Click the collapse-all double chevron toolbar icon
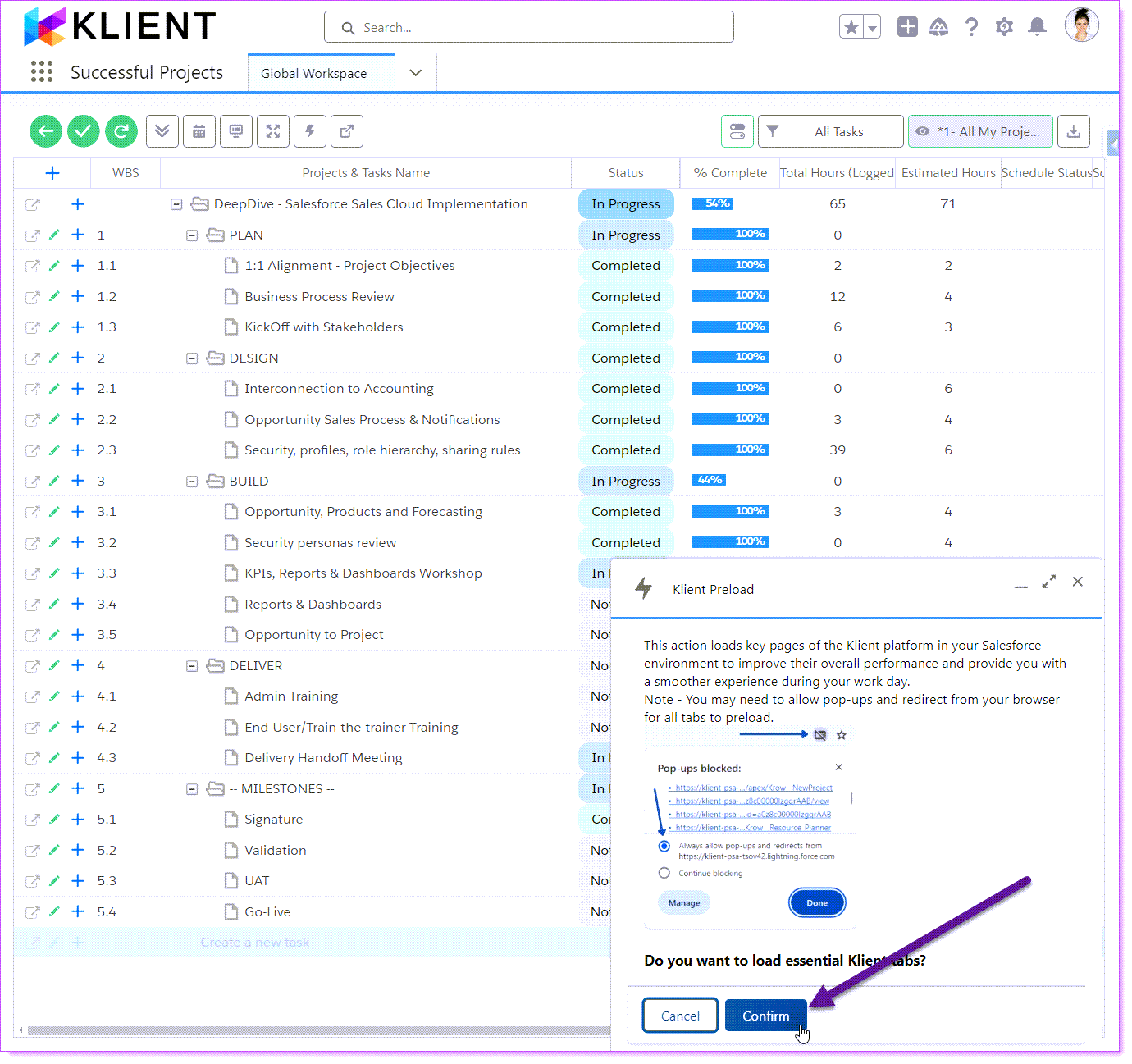This screenshot has height=1064, width=1132. (162, 131)
